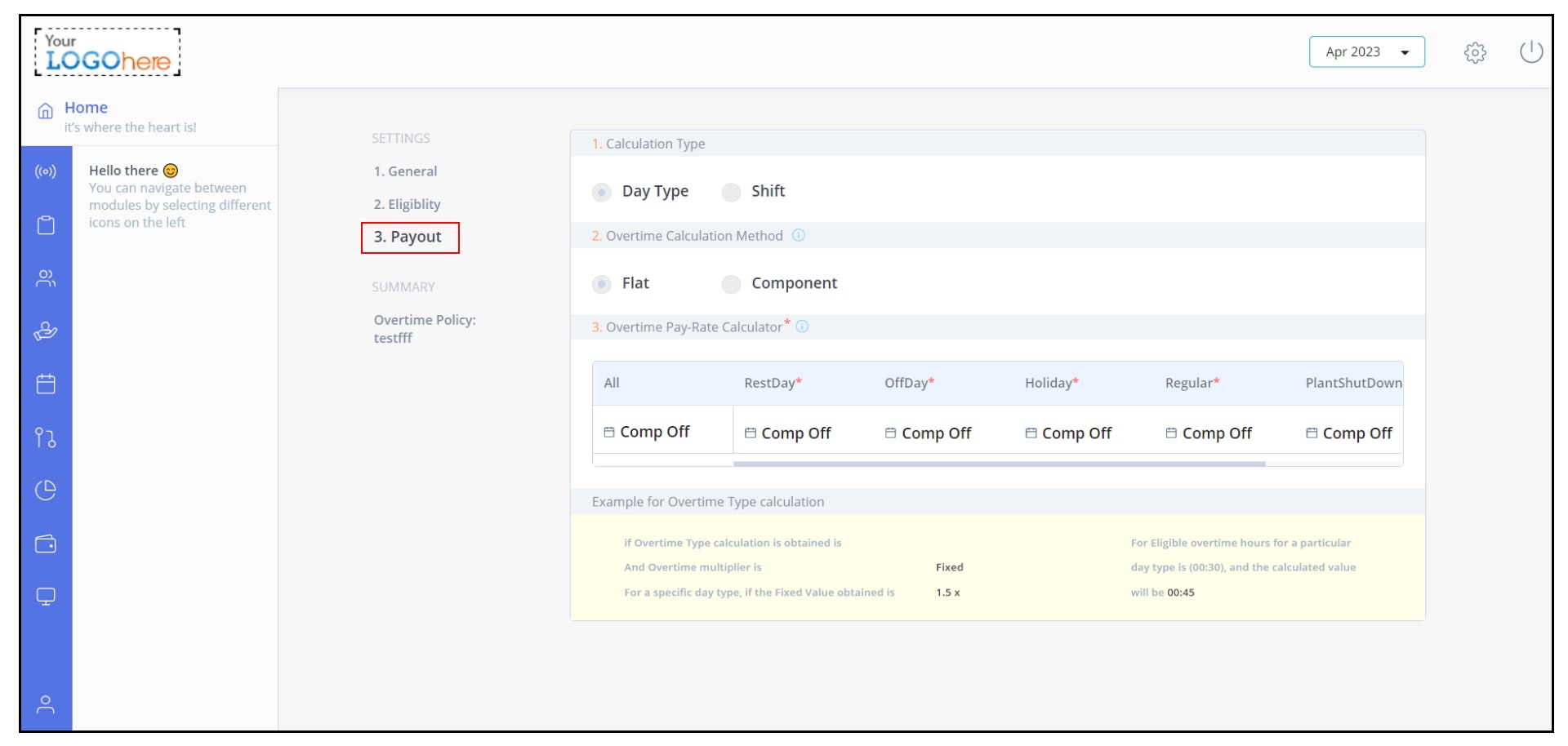This screenshot has width=1568, height=746.
Task: Click the Comp Off icon under All
Action: pyautogui.click(x=609, y=433)
